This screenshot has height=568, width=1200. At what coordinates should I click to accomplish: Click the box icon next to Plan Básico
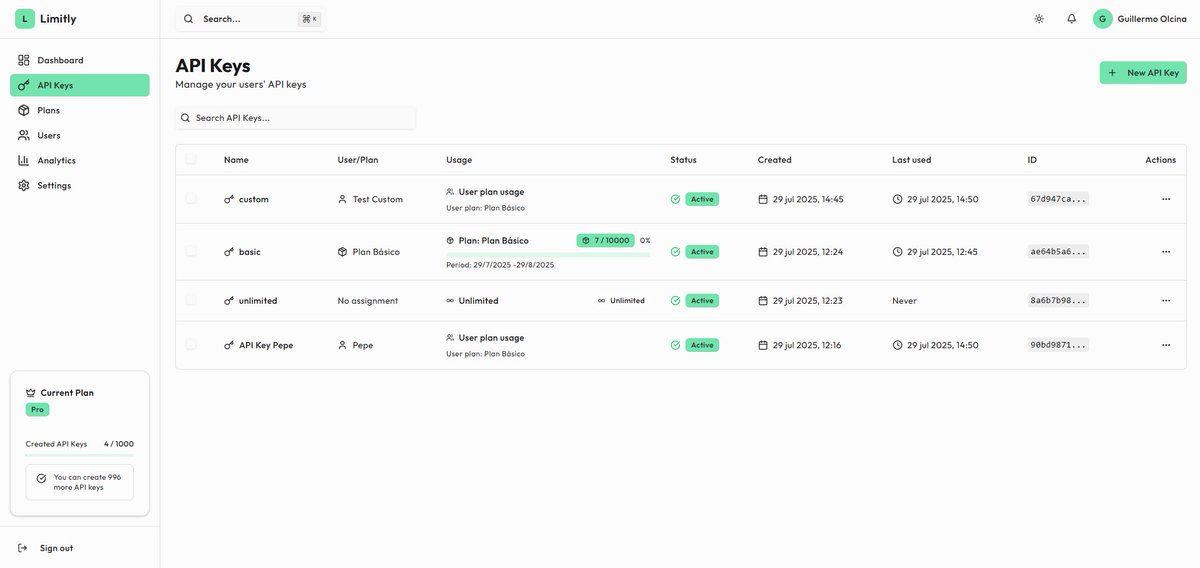pos(343,252)
